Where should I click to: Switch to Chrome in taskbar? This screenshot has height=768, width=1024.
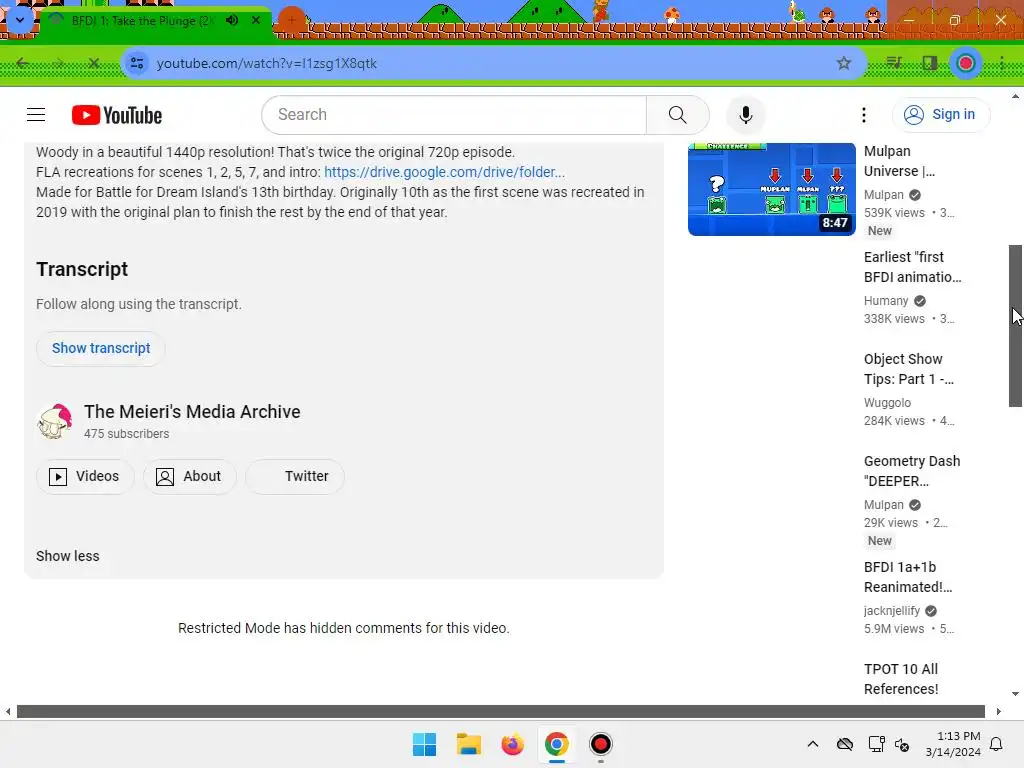(556, 744)
